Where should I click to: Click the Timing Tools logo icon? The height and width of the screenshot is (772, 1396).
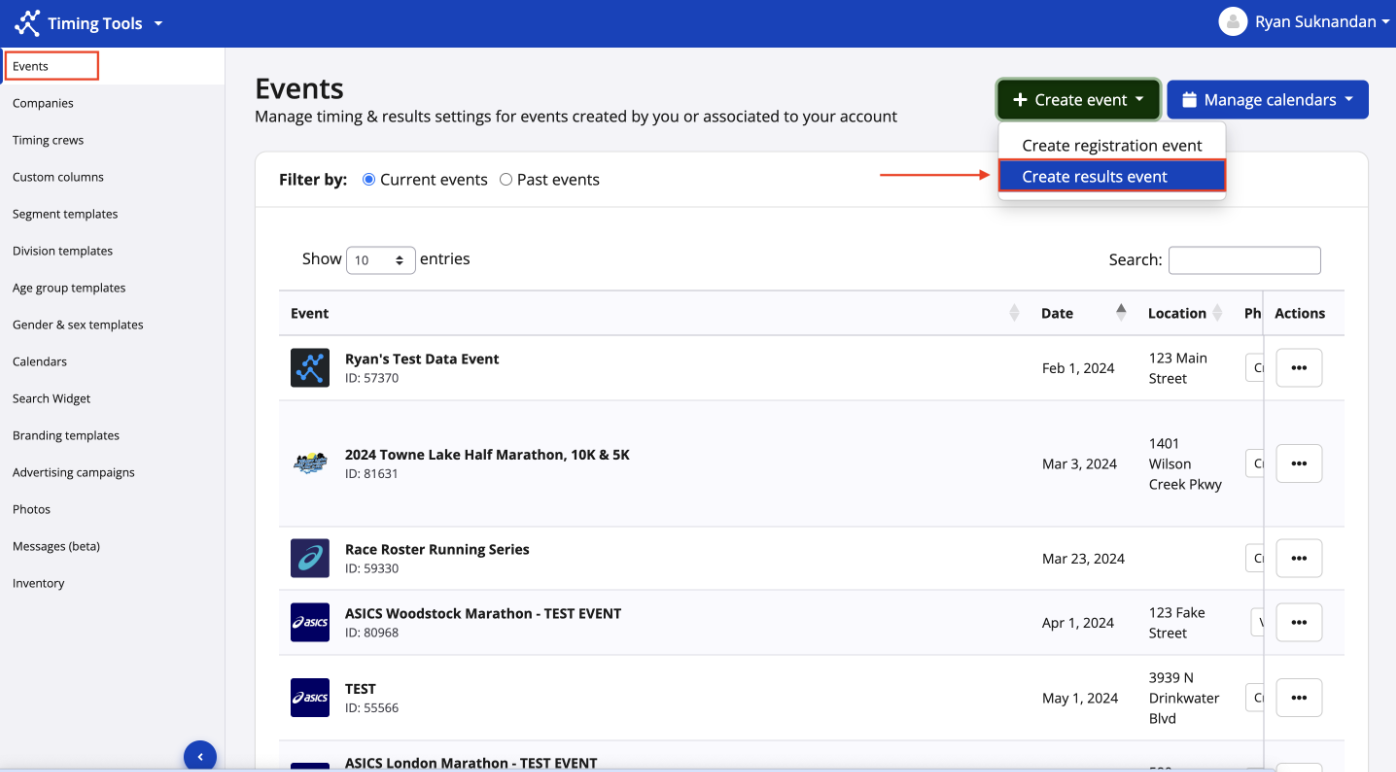pyautogui.click(x=27, y=23)
